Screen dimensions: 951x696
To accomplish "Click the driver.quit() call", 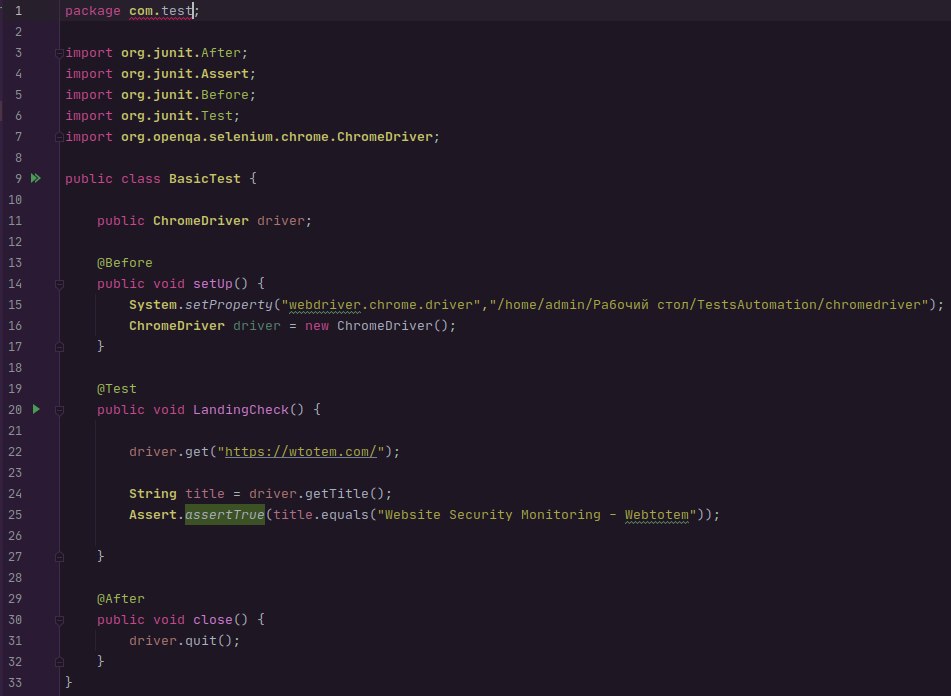I will 184,641.
